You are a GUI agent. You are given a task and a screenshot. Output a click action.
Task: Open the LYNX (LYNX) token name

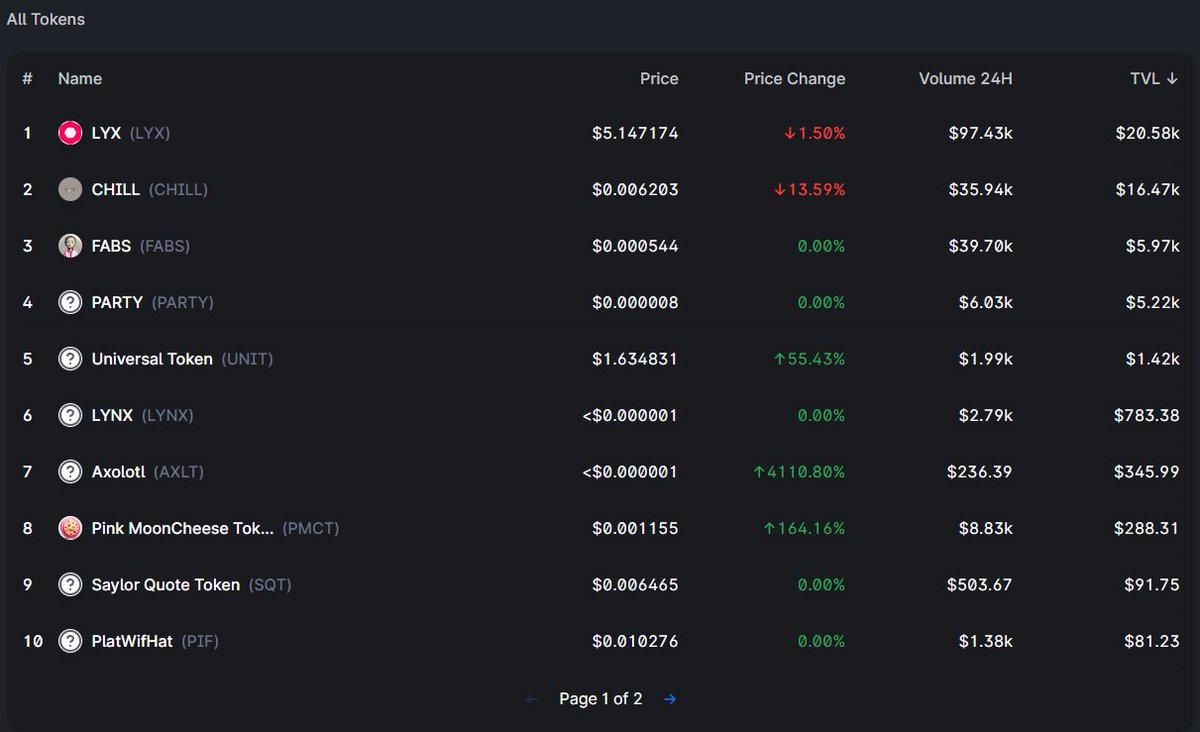142,415
